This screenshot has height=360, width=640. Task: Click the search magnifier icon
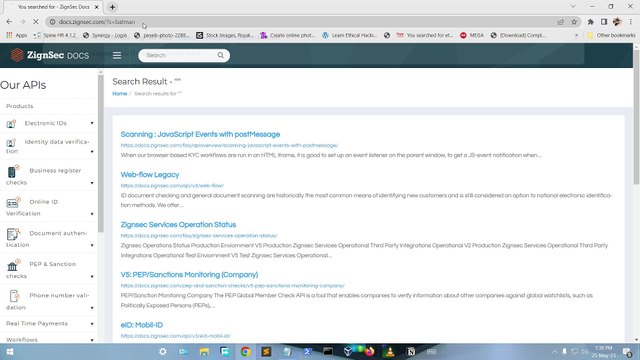pos(220,55)
